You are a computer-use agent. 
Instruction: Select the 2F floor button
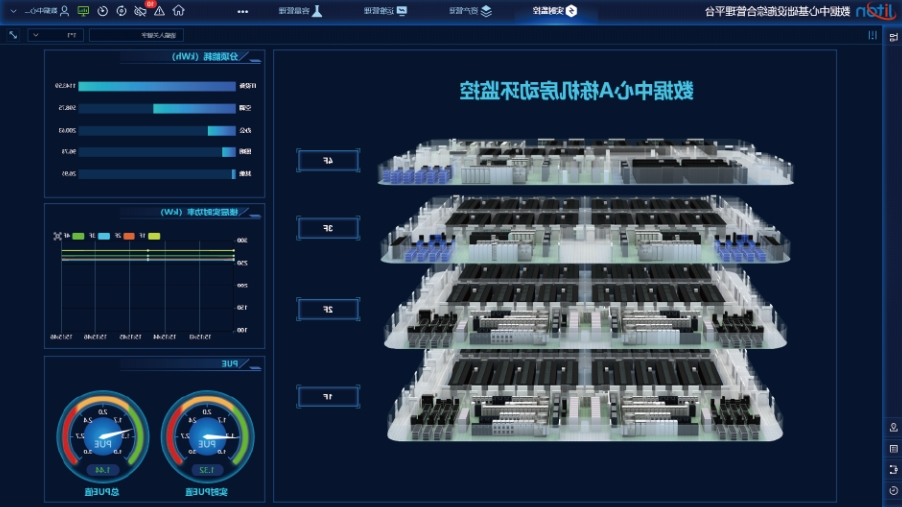pos(328,311)
